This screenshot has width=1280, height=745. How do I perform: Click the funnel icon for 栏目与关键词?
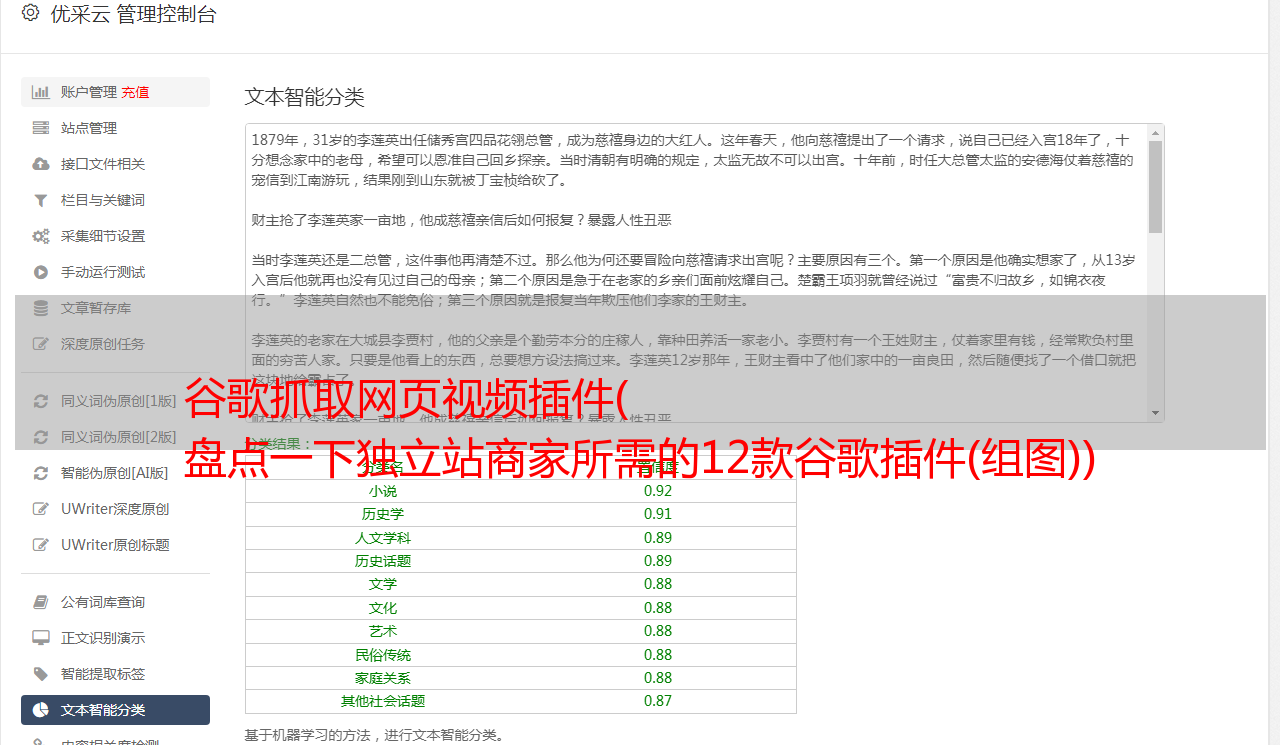(x=41, y=200)
